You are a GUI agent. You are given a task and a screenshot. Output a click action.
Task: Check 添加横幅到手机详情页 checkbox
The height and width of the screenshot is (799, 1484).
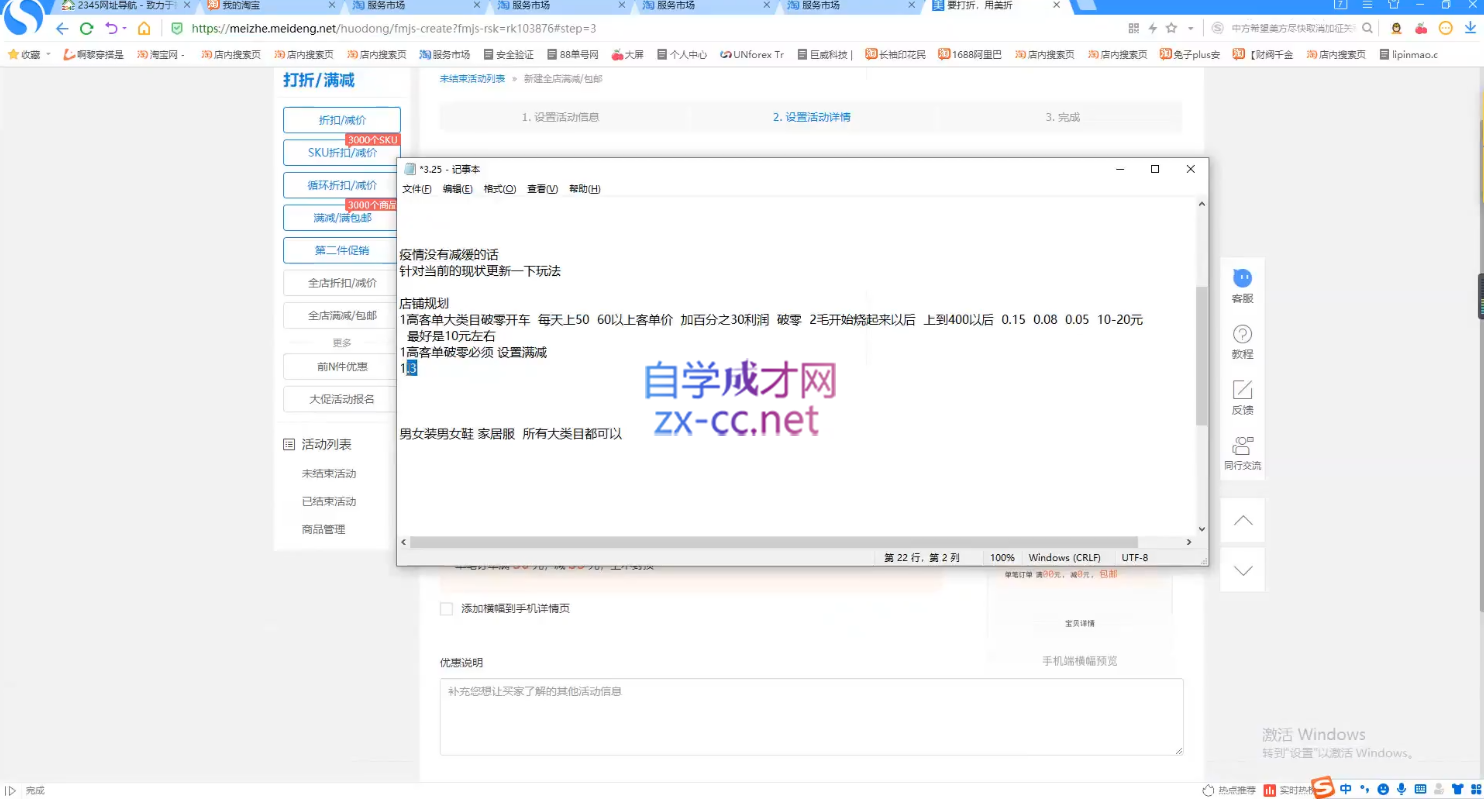446,608
